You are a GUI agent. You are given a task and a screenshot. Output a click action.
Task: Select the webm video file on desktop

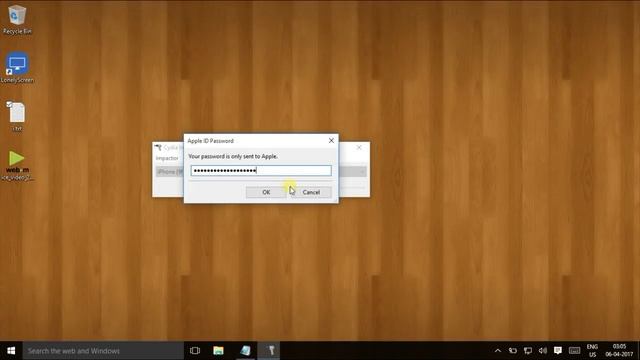[17, 165]
